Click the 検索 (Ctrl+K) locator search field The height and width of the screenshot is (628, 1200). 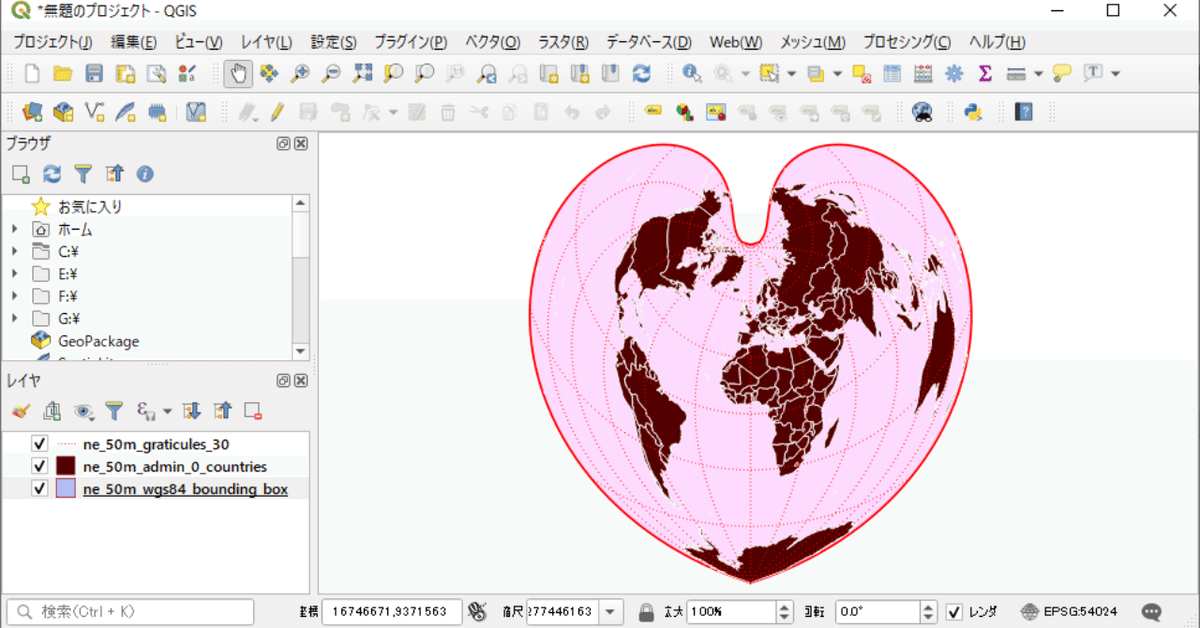click(x=131, y=611)
